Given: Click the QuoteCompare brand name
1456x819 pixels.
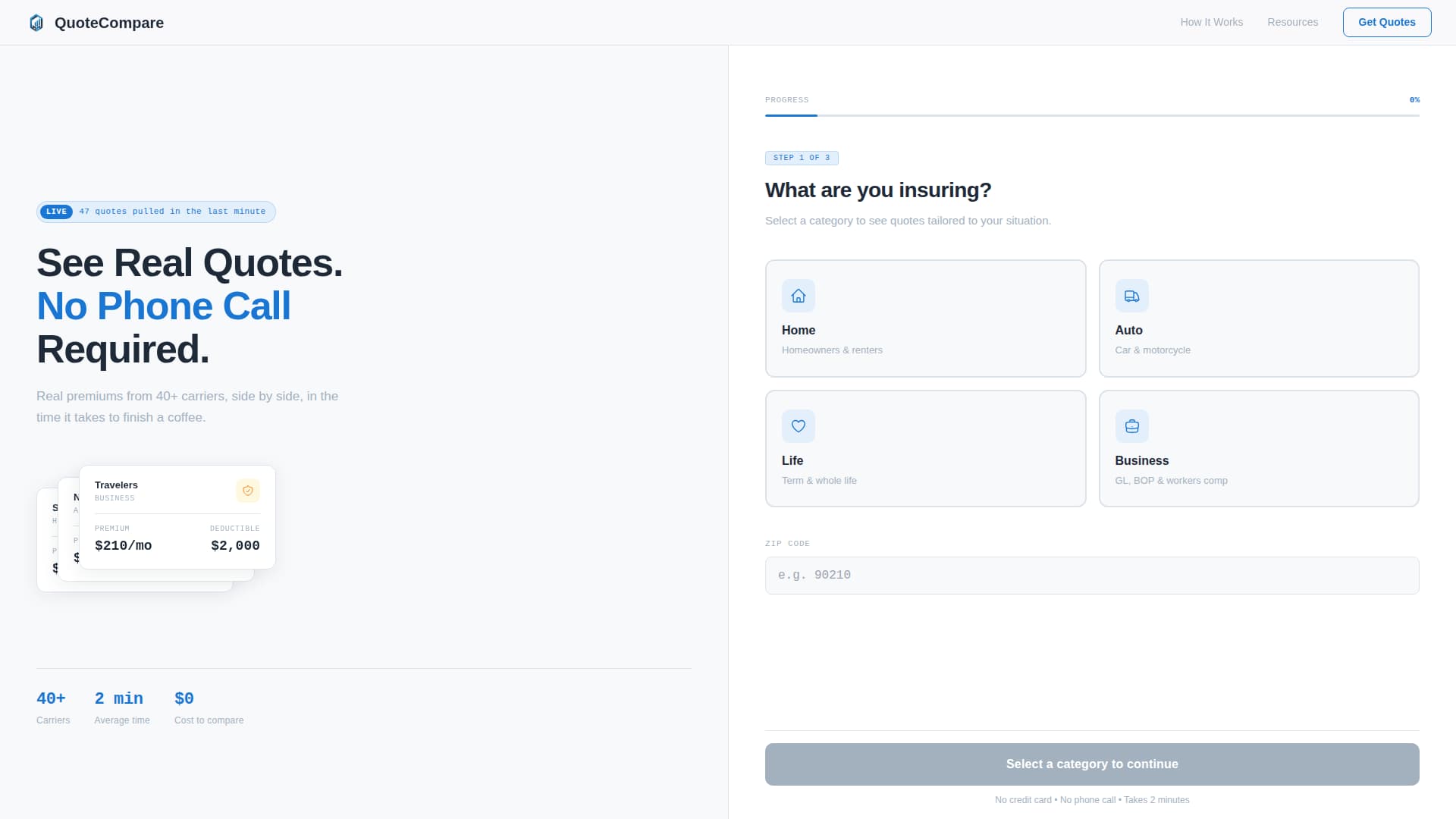Looking at the screenshot, I should pyautogui.click(x=109, y=23).
